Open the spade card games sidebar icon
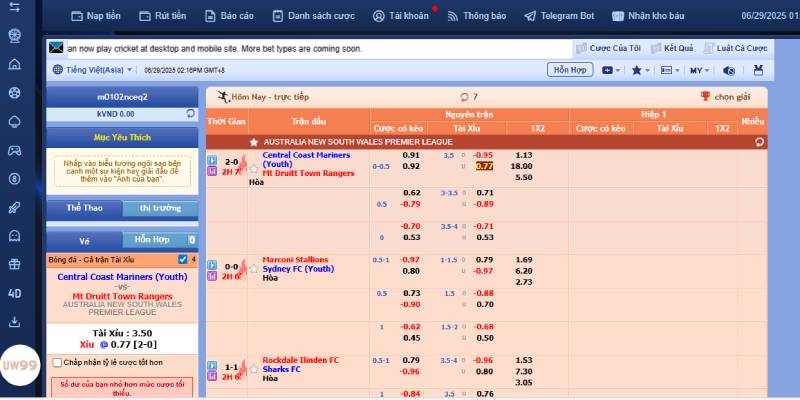 (15, 121)
